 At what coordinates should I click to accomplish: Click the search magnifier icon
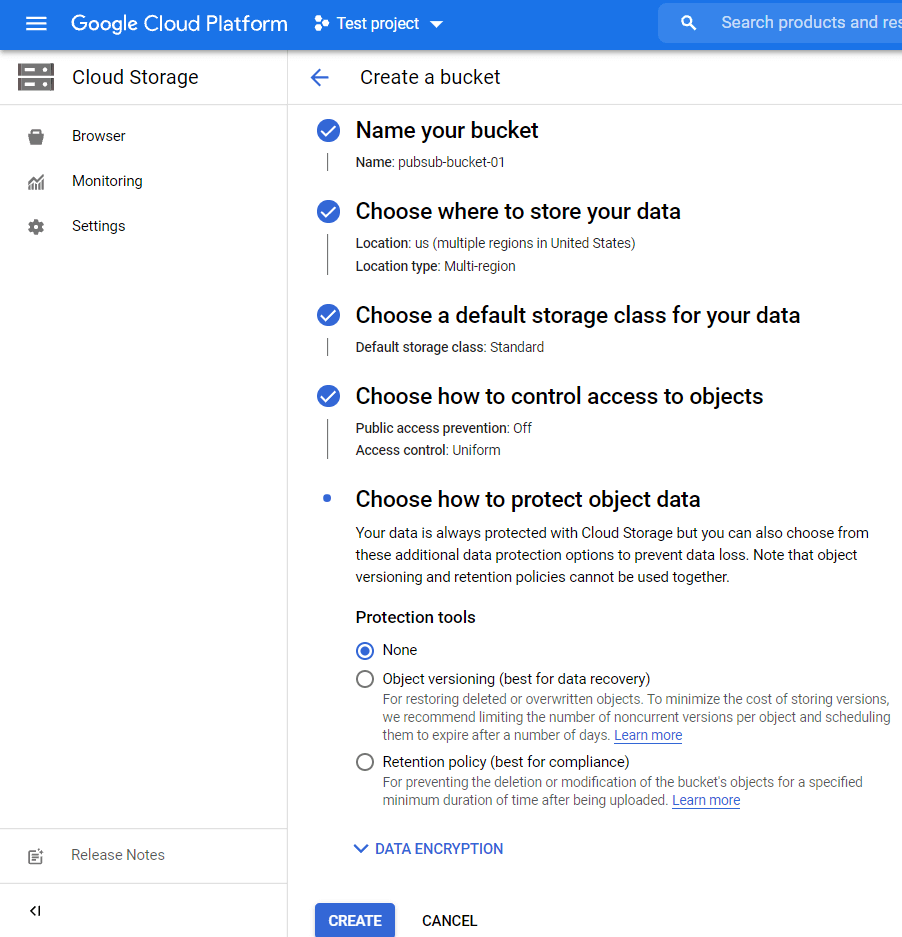(688, 22)
